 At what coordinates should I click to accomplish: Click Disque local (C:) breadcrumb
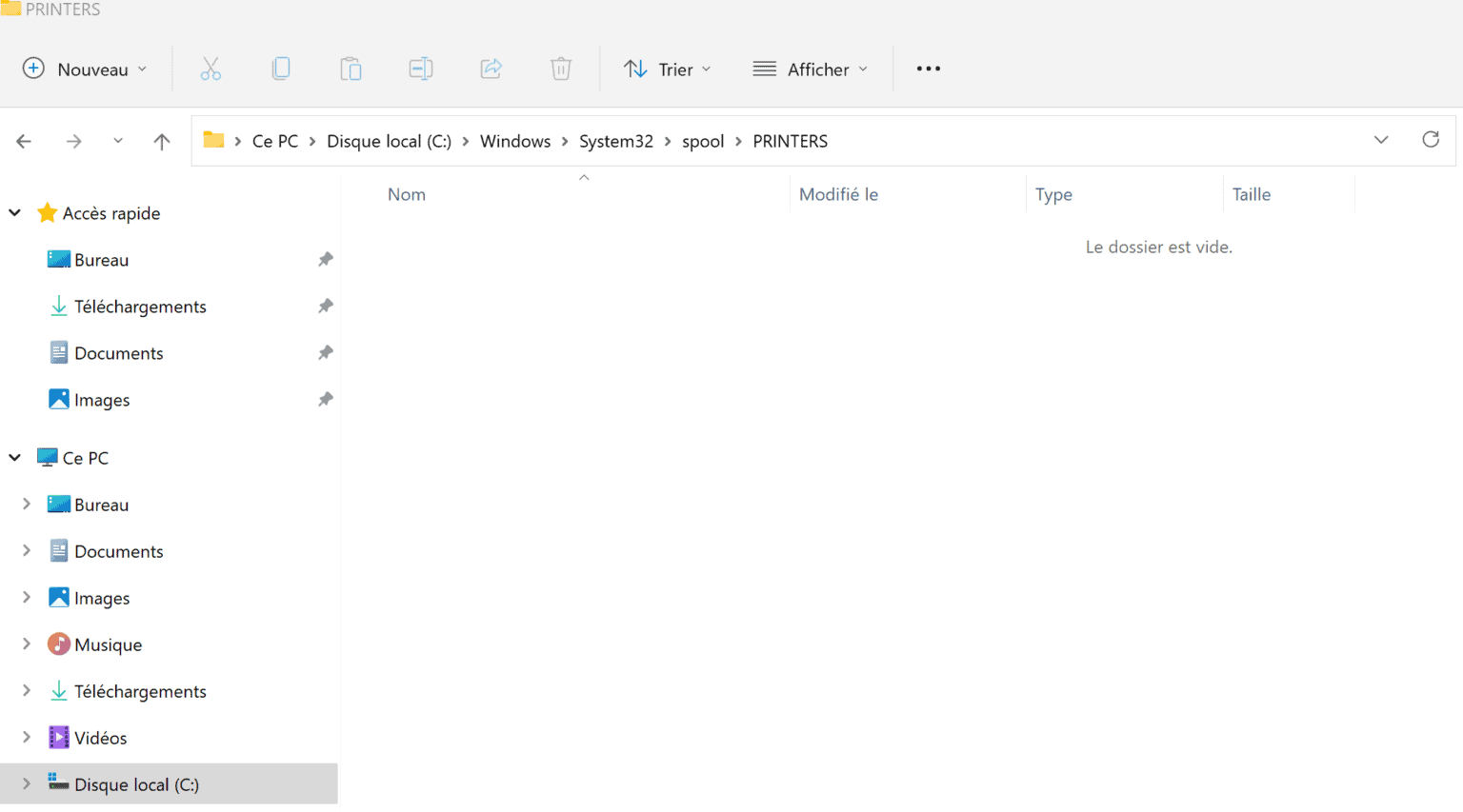point(389,141)
